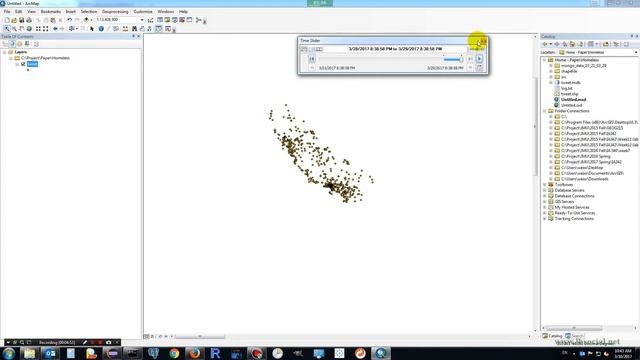Open the Table of Contents window icon
Image resolution: width=640 pixels, height=360 pixels.
coord(160,20)
